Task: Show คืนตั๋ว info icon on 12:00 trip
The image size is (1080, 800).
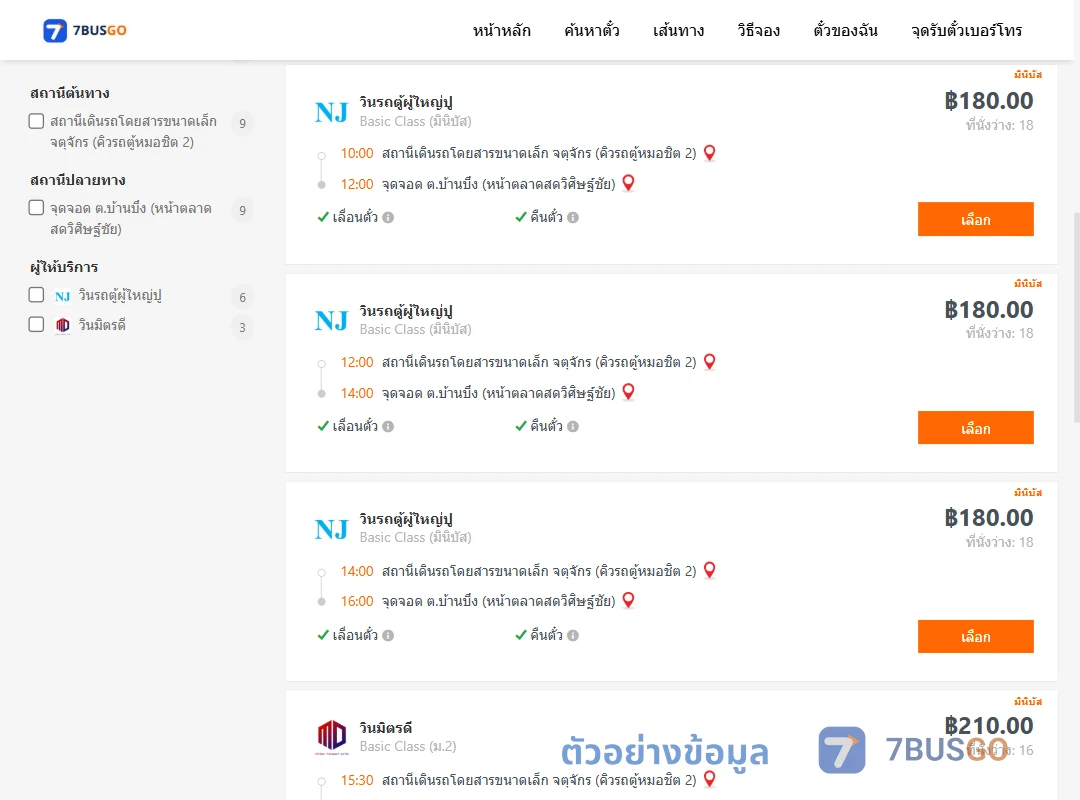Action: coord(573,427)
